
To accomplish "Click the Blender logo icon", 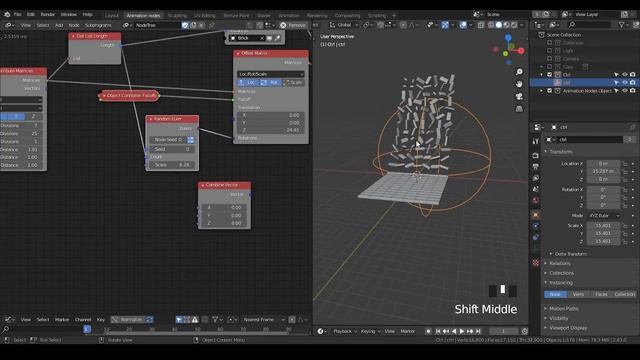I will pos(7,14).
